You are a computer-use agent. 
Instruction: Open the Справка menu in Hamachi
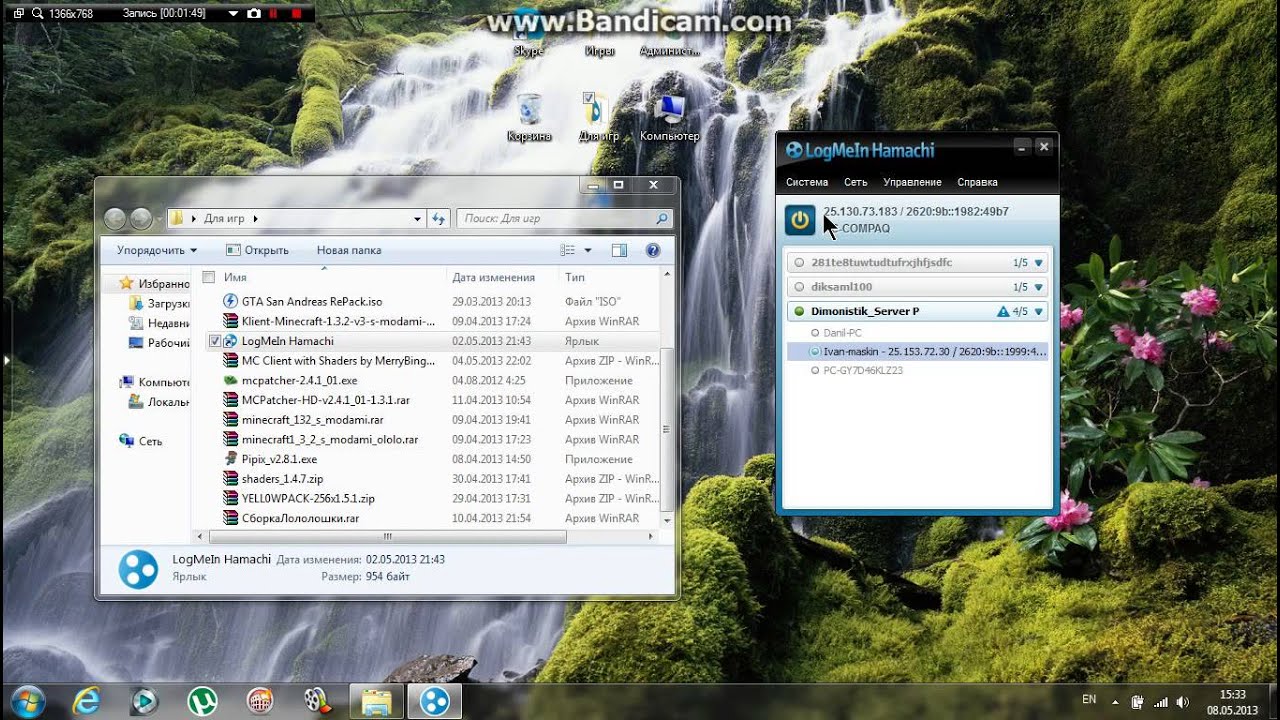coord(977,182)
